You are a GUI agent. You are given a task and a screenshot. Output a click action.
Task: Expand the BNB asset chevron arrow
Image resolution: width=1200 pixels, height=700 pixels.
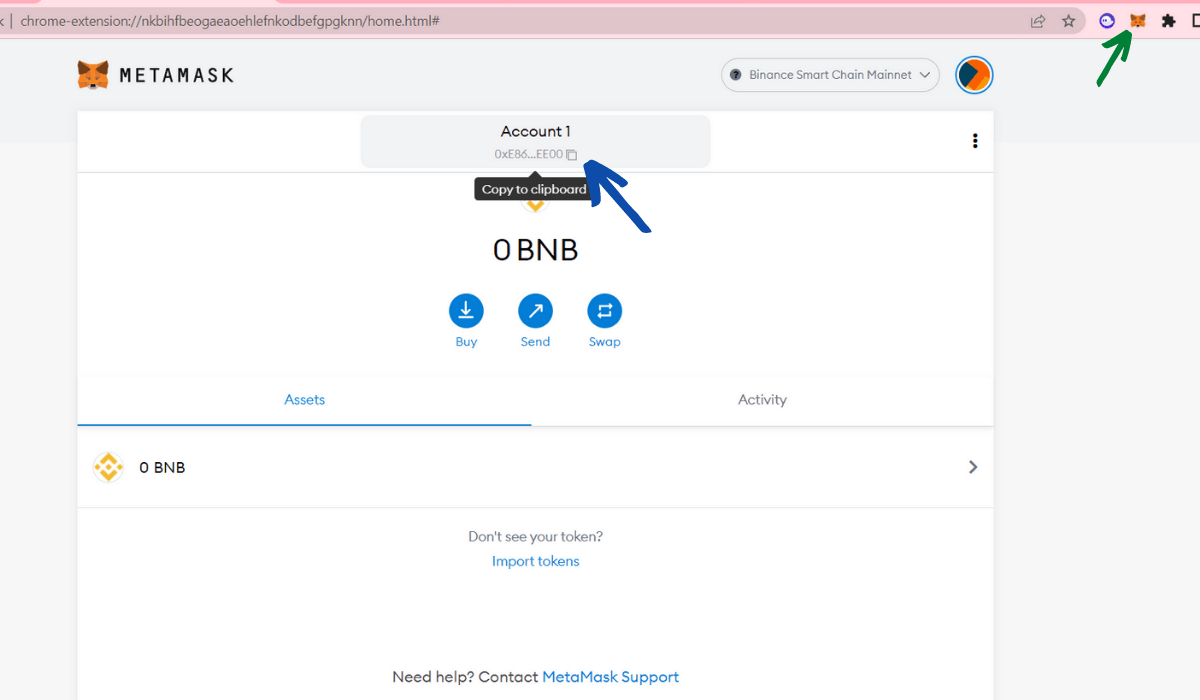(973, 467)
